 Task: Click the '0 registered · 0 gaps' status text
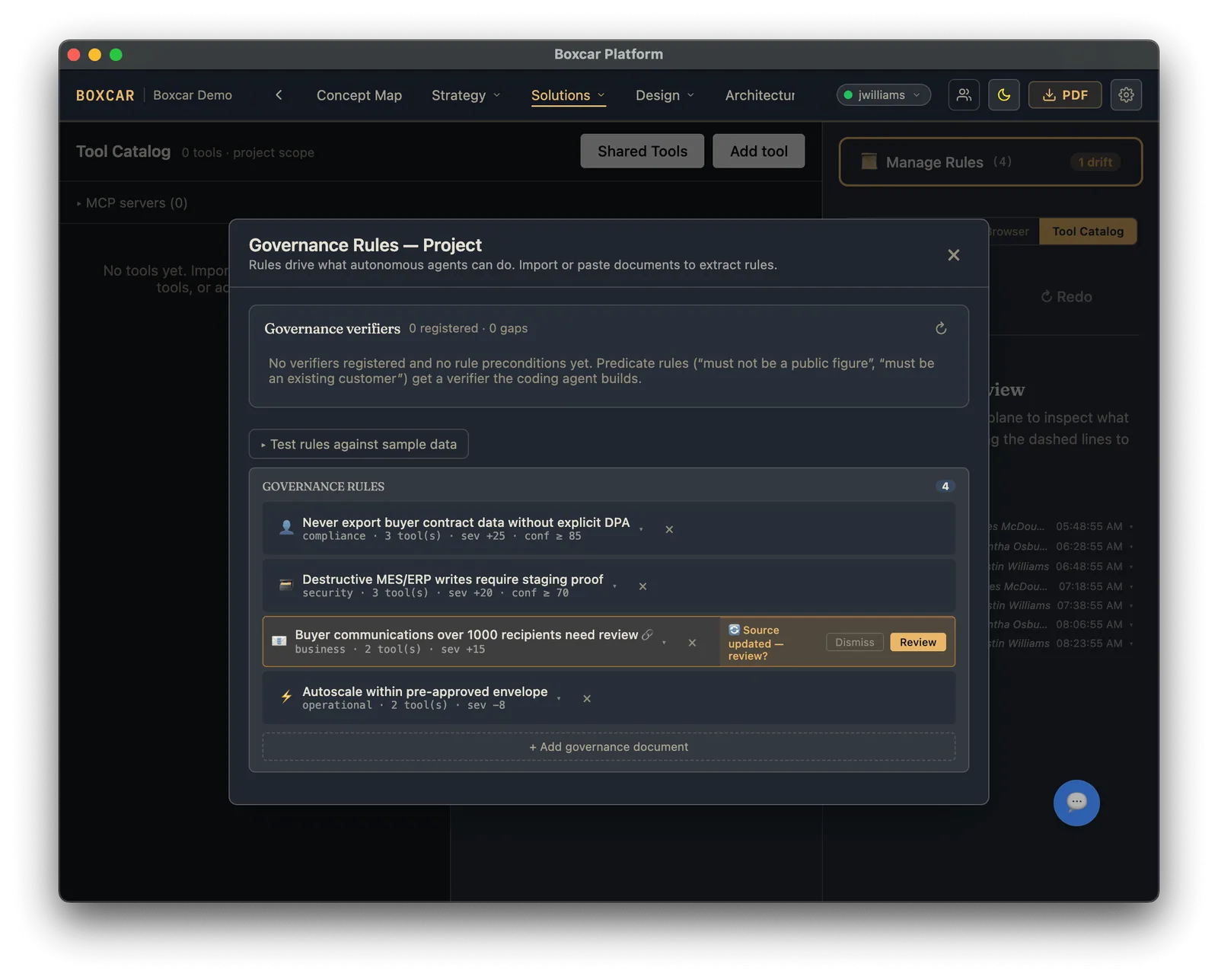click(468, 328)
